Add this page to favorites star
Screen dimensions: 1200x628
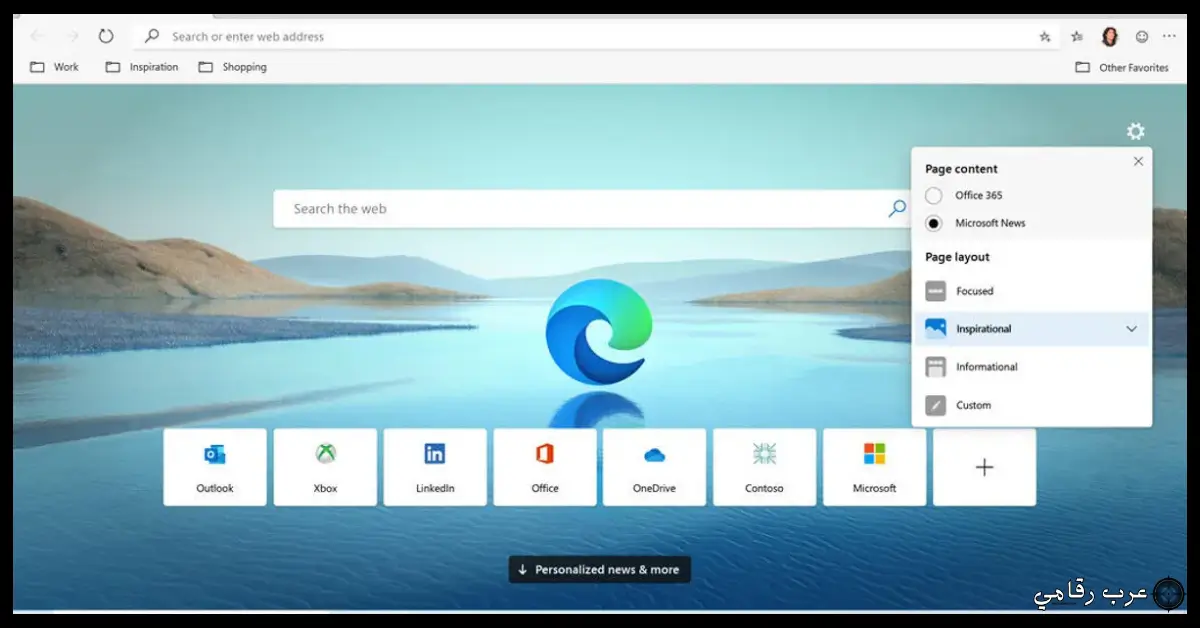(x=1045, y=37)
